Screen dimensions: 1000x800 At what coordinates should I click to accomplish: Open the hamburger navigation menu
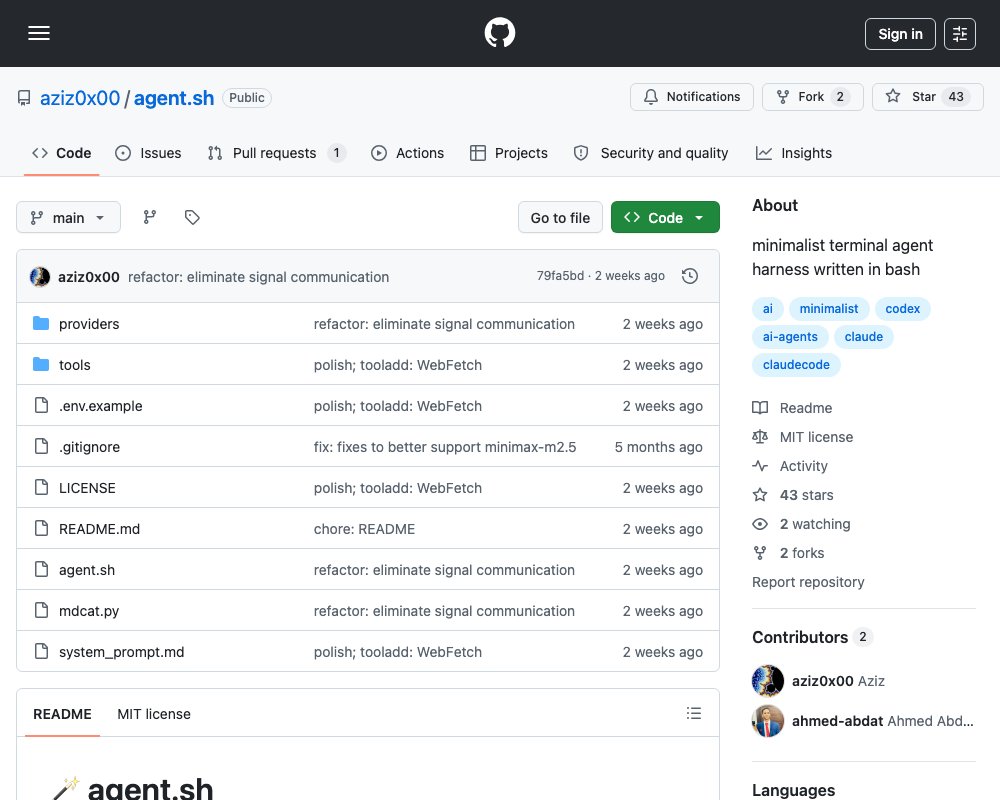pyautogui.click(x=39, y=33)
